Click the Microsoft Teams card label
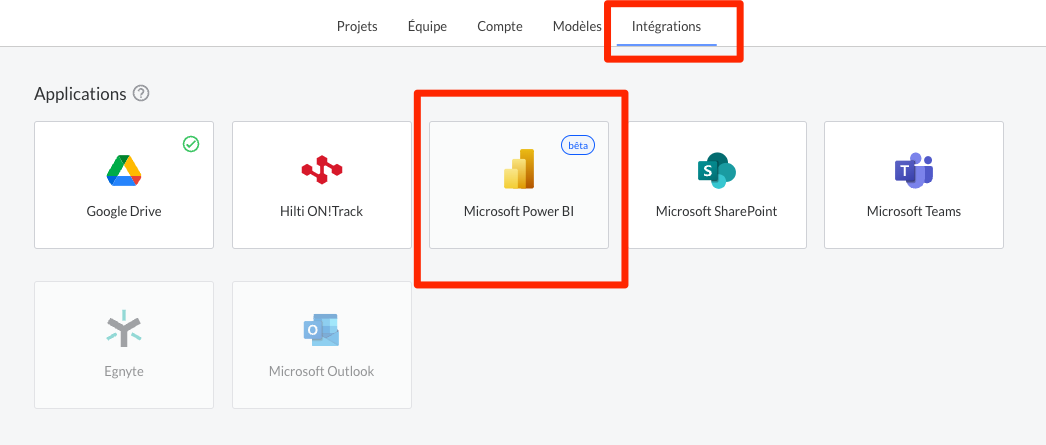Screen dimensions: 1046x445 click(914, 211)
